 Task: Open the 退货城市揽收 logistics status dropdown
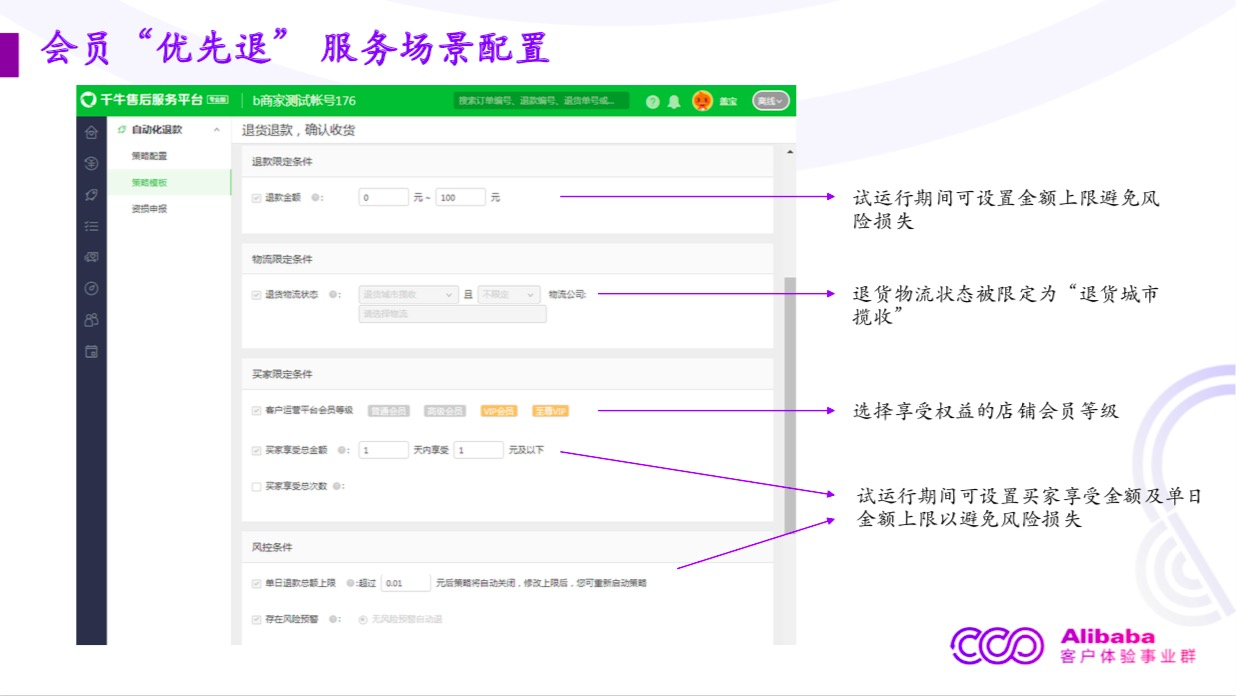408,295
